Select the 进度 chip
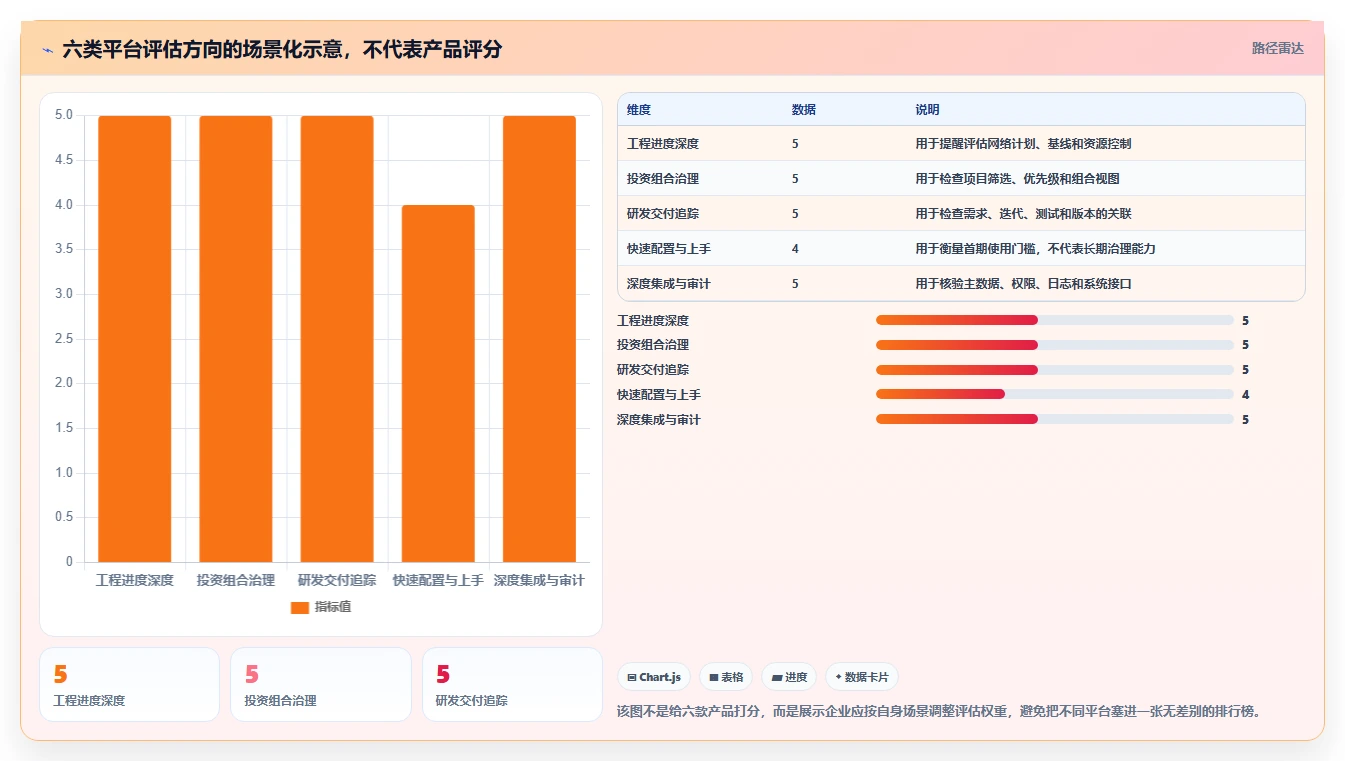This screenshot has width=1345, height=761. click(789, 677)
